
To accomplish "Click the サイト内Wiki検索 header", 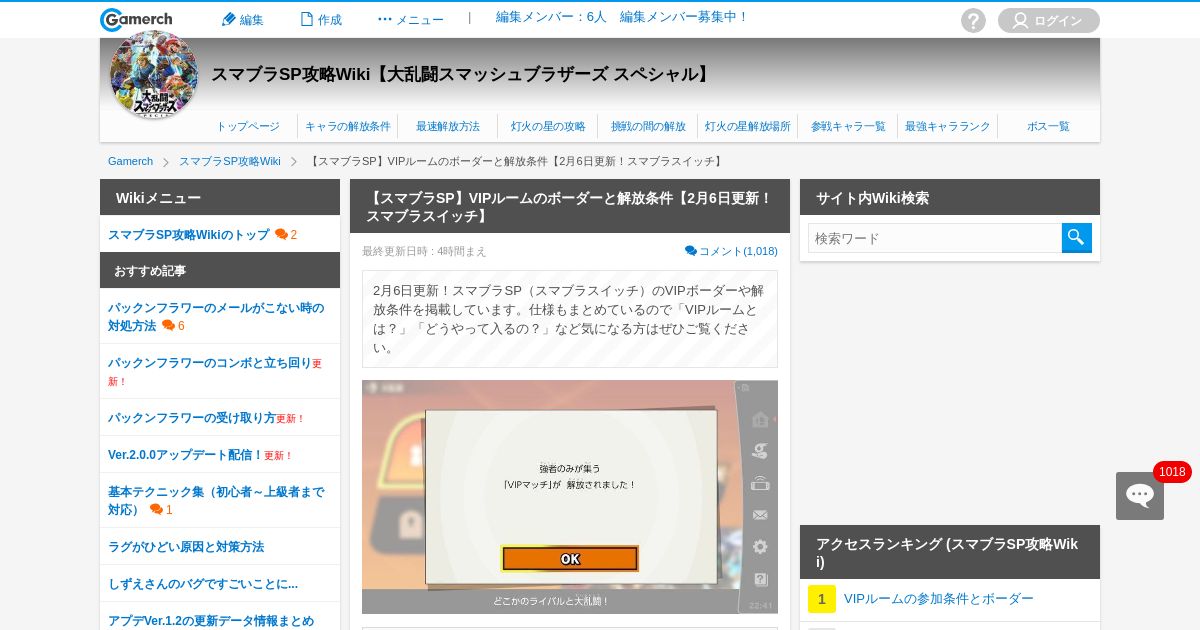I will pos(950,197).
